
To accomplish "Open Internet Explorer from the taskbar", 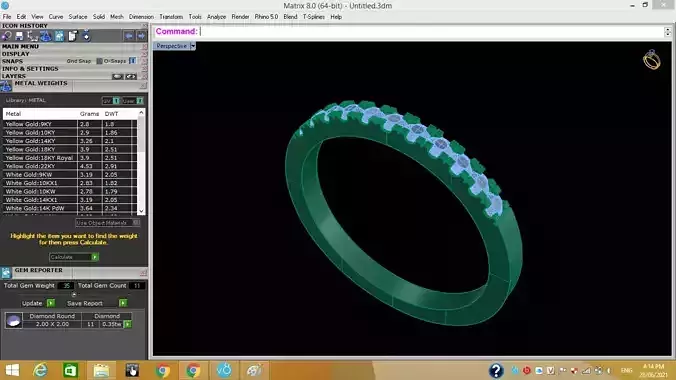I will coord(40,371).
